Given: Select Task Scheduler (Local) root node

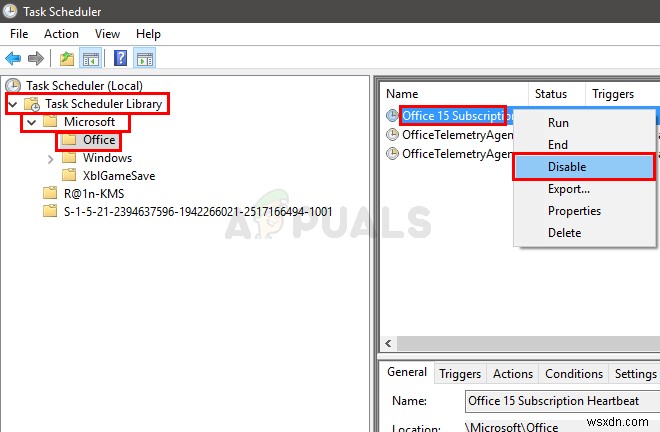Looking at the screenshot, I should click(84, 85).
